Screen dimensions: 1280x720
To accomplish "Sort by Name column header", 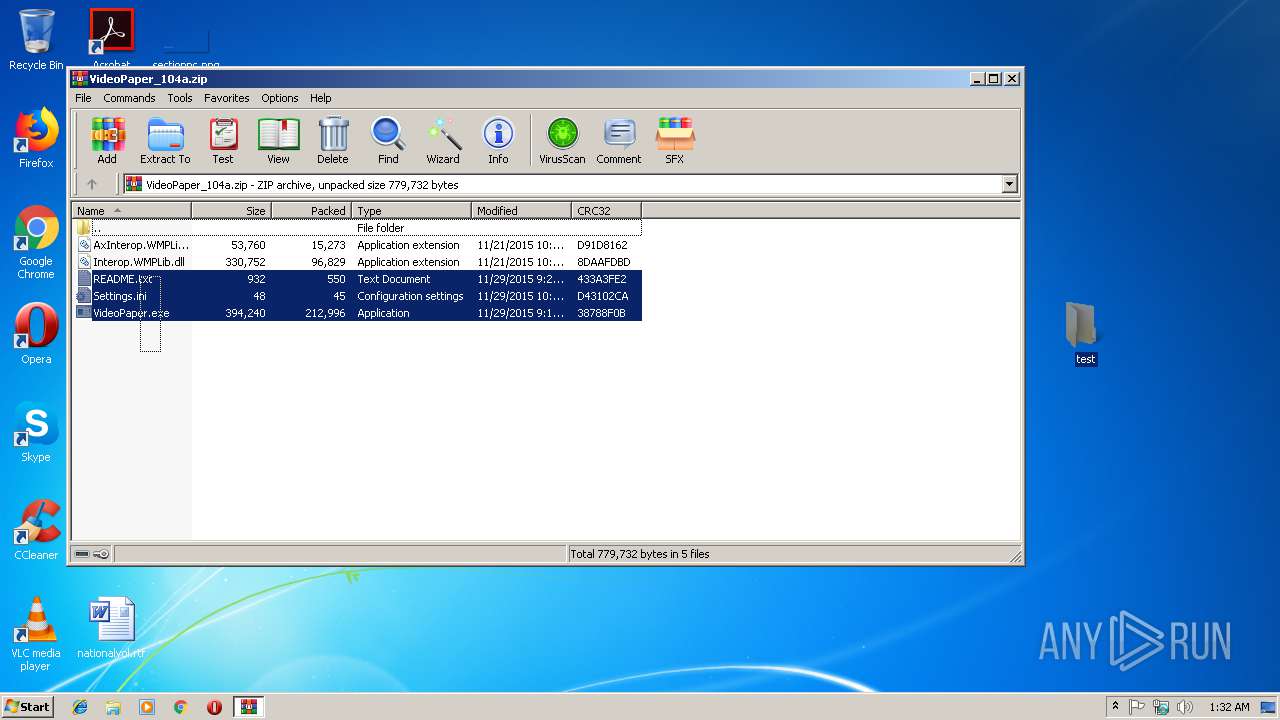I will point(132,211).
